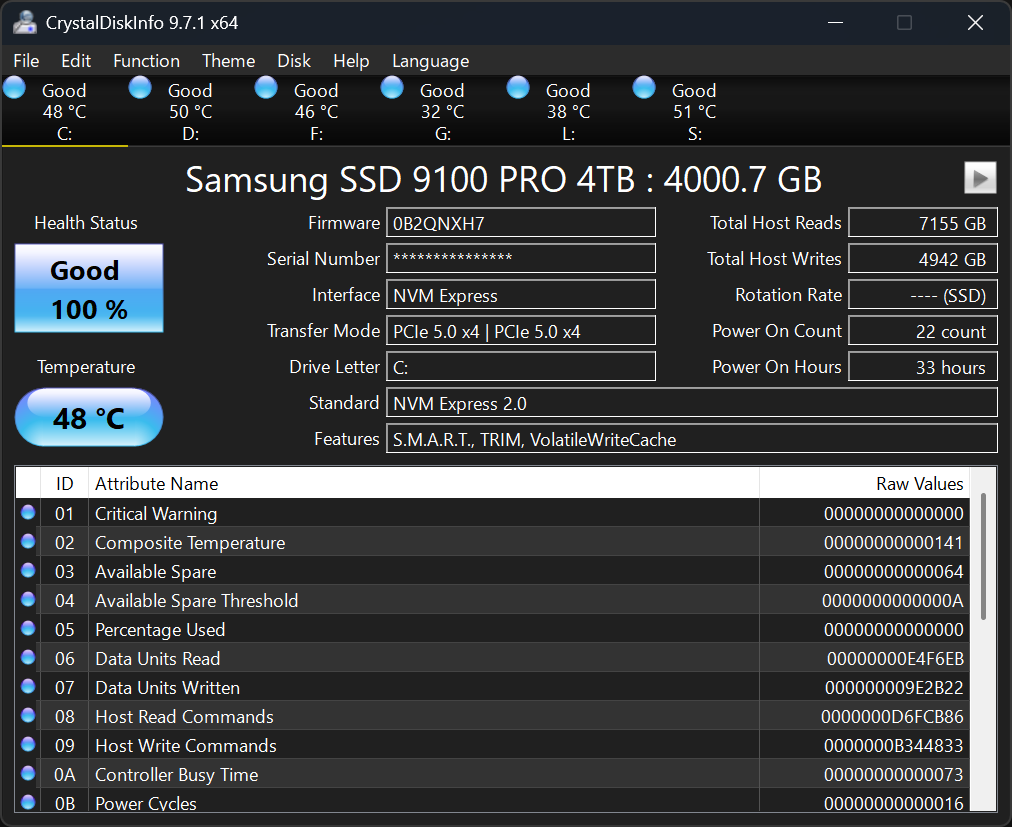Click the Firmware field 0B2QNXH7
Viewport: 1012px width, 827px height.
[x=521, y=223]
